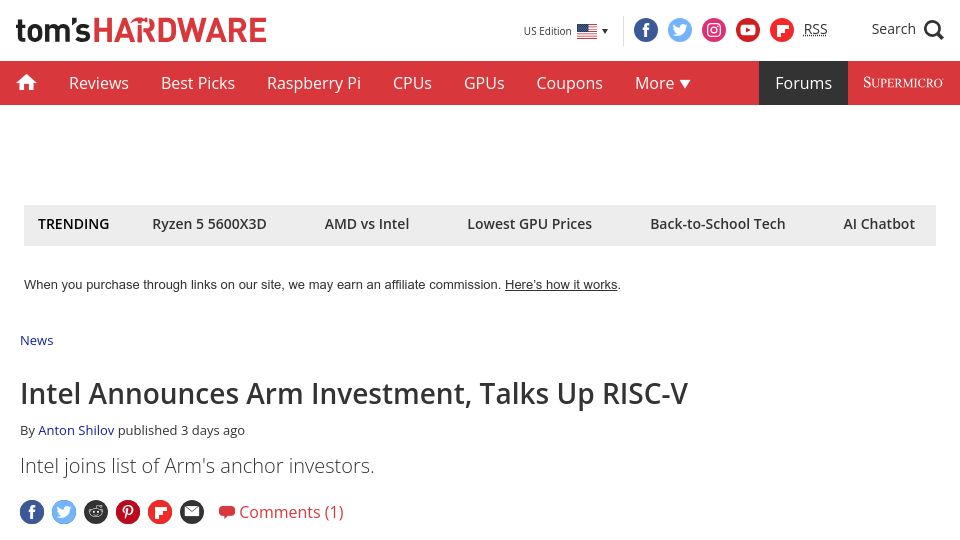Open Best Picks in navigation
Image resolution: width=960 pixels, height=540 pixels.
coord(198,83)
